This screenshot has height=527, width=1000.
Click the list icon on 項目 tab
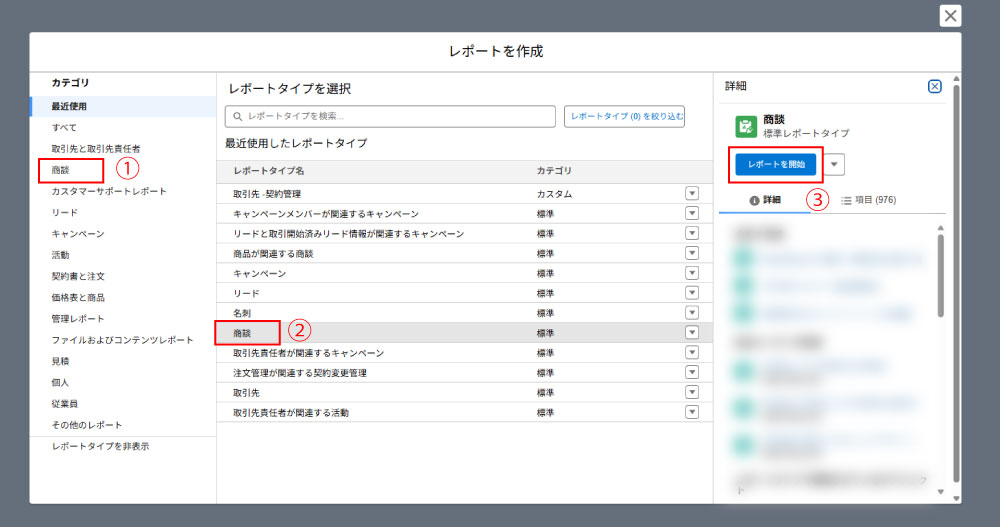point(846,200)
